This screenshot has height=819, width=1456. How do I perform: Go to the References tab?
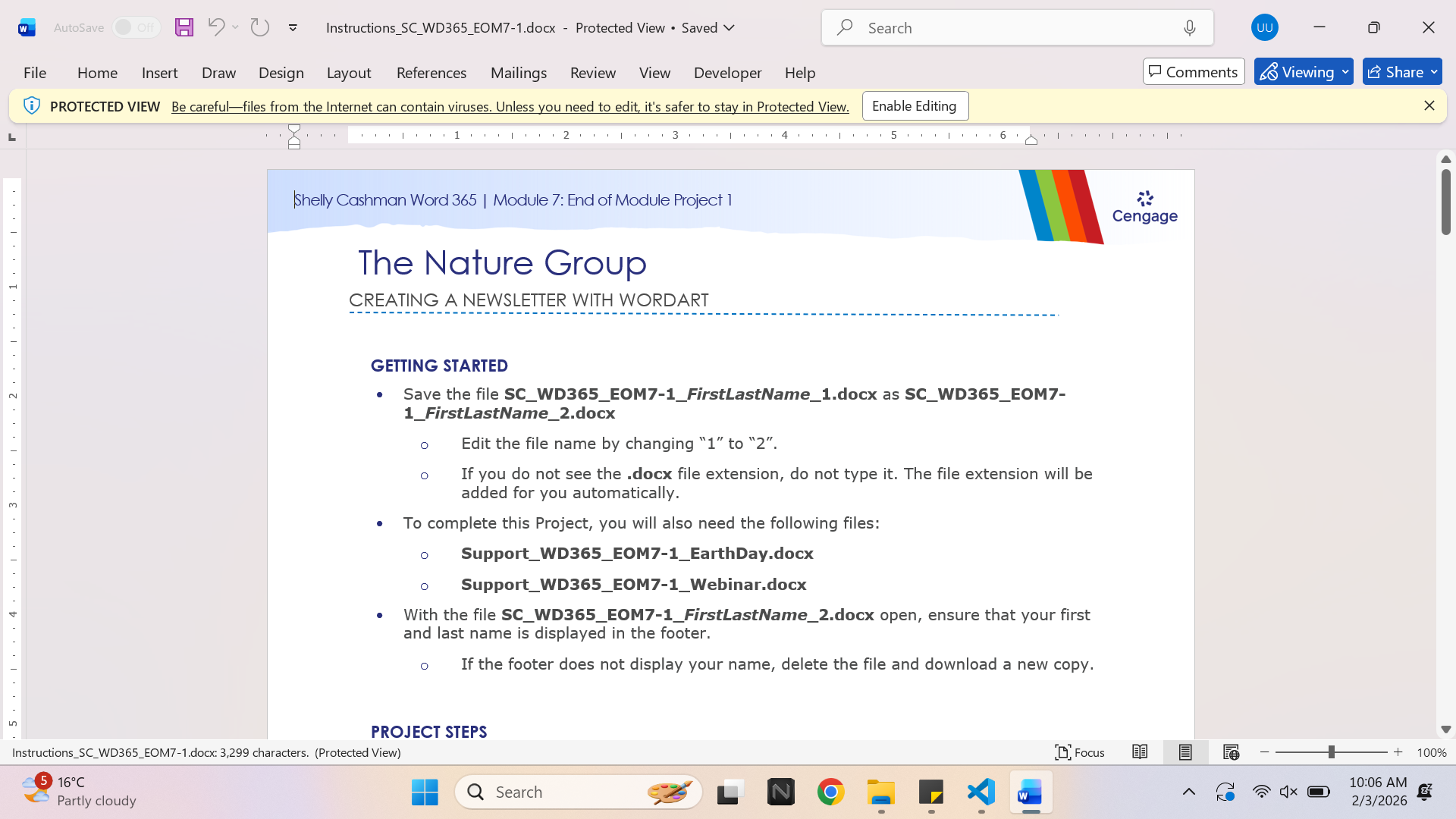coord(431,73)
